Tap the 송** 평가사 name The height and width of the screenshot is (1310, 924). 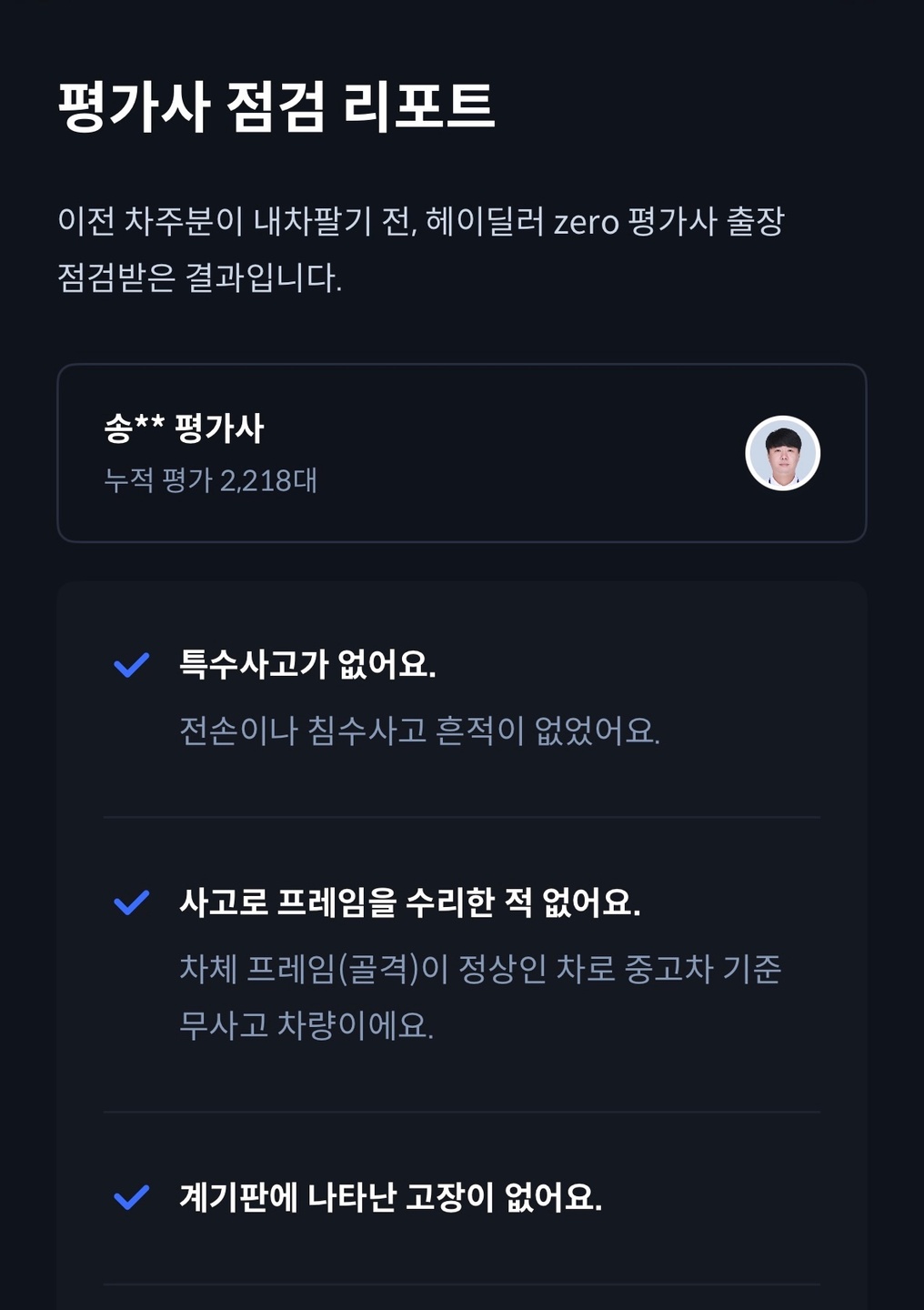point(184,428)
